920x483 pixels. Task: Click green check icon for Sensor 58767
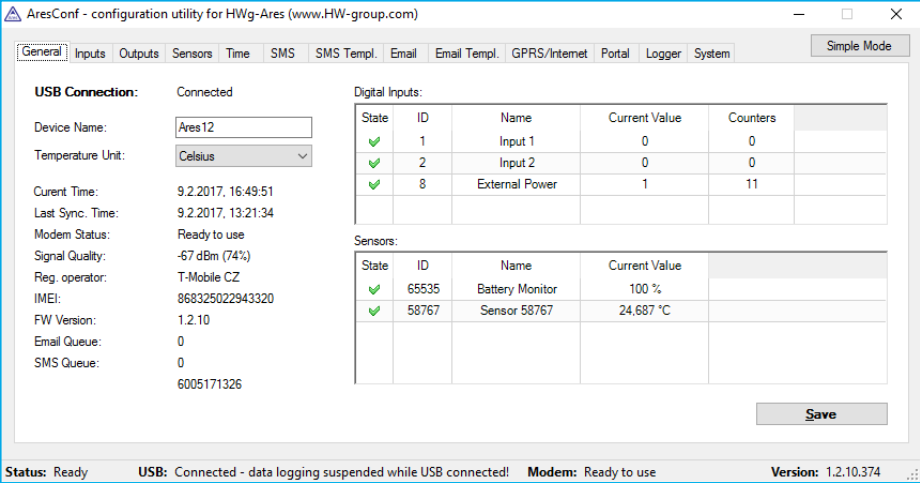coord(374,311)
